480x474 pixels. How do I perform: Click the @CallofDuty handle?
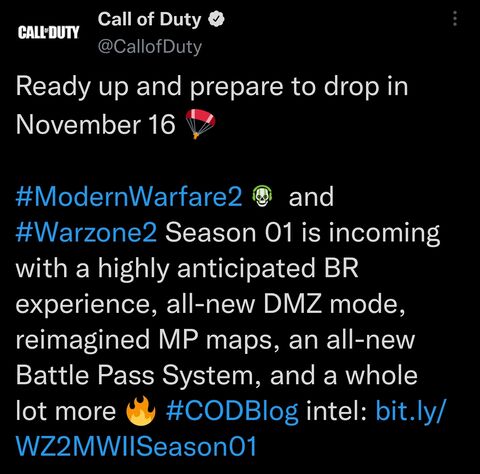click(150, 47)
